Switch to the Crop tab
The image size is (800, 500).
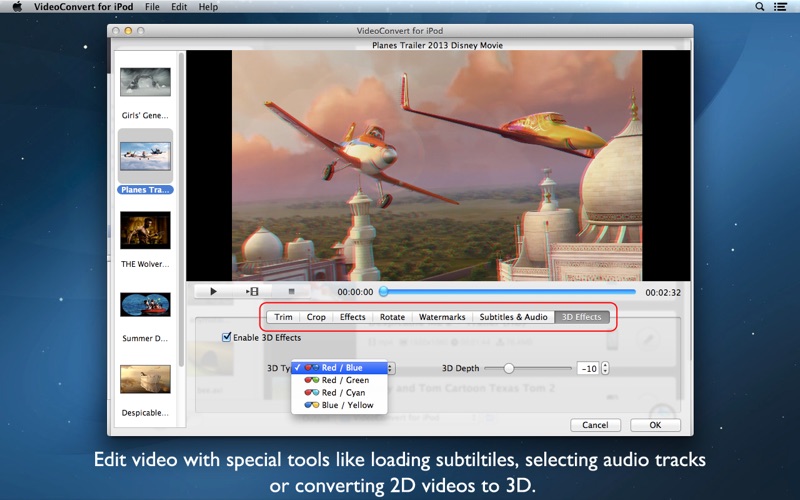click(x=316, y=317)
